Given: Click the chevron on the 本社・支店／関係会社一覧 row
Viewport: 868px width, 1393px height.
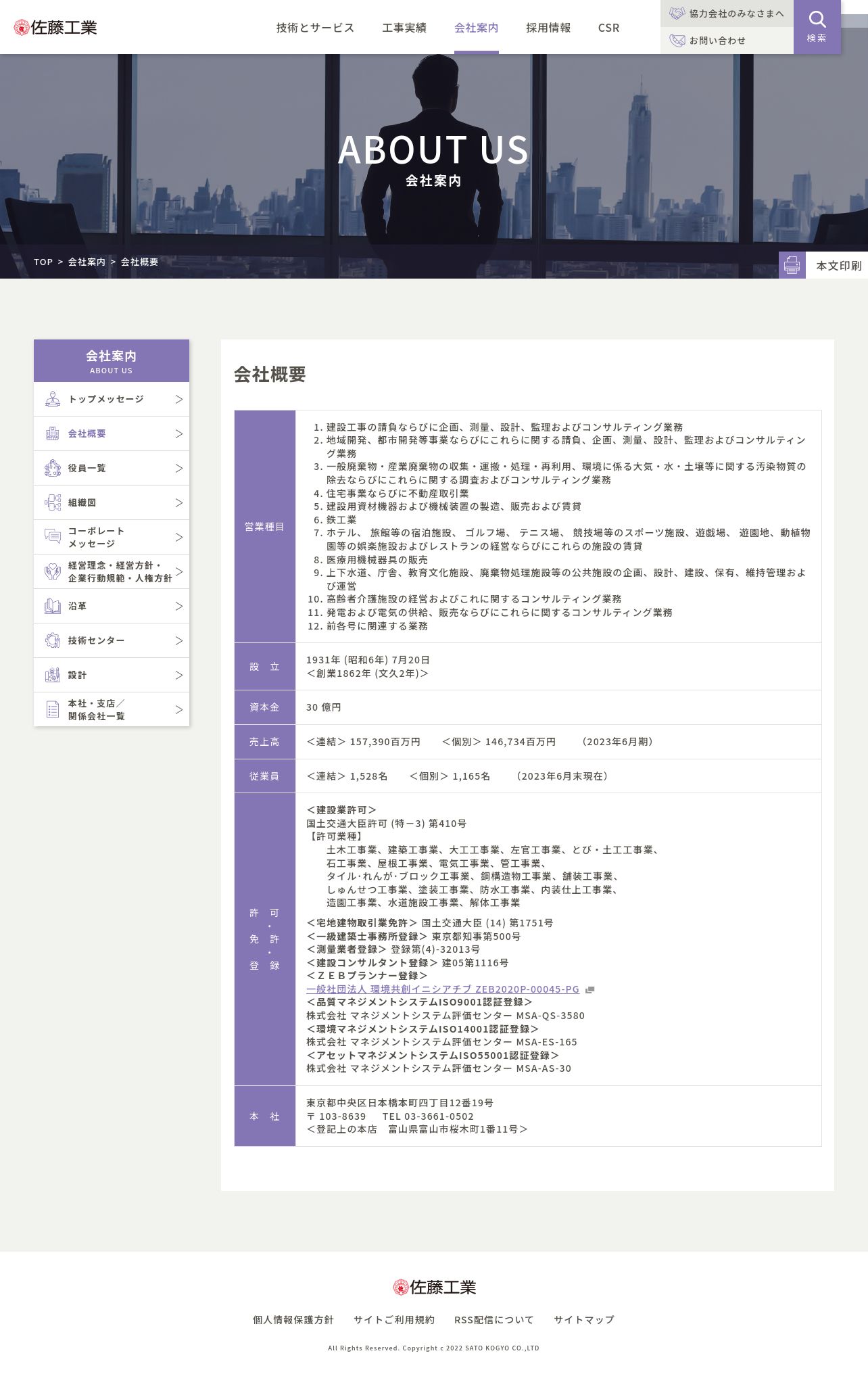Looking at the screenshot, I should click(179, 709).
